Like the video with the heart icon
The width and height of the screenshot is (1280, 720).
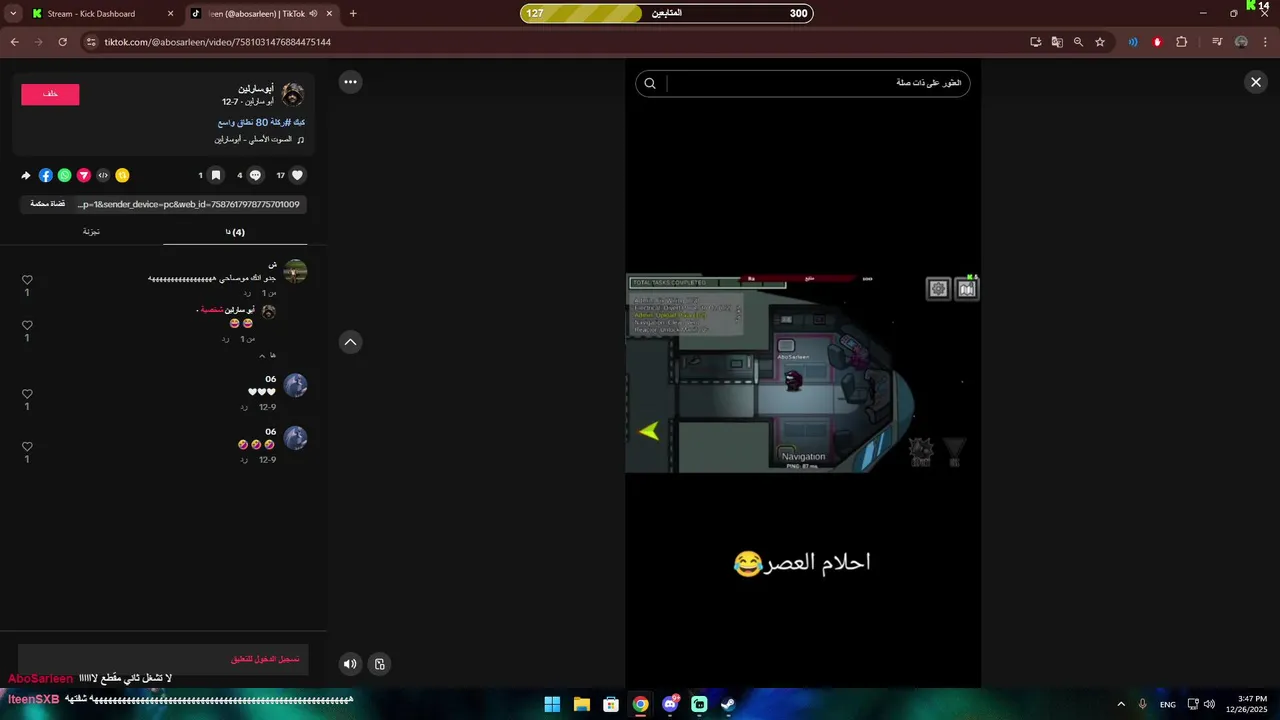tap(297, 175)
